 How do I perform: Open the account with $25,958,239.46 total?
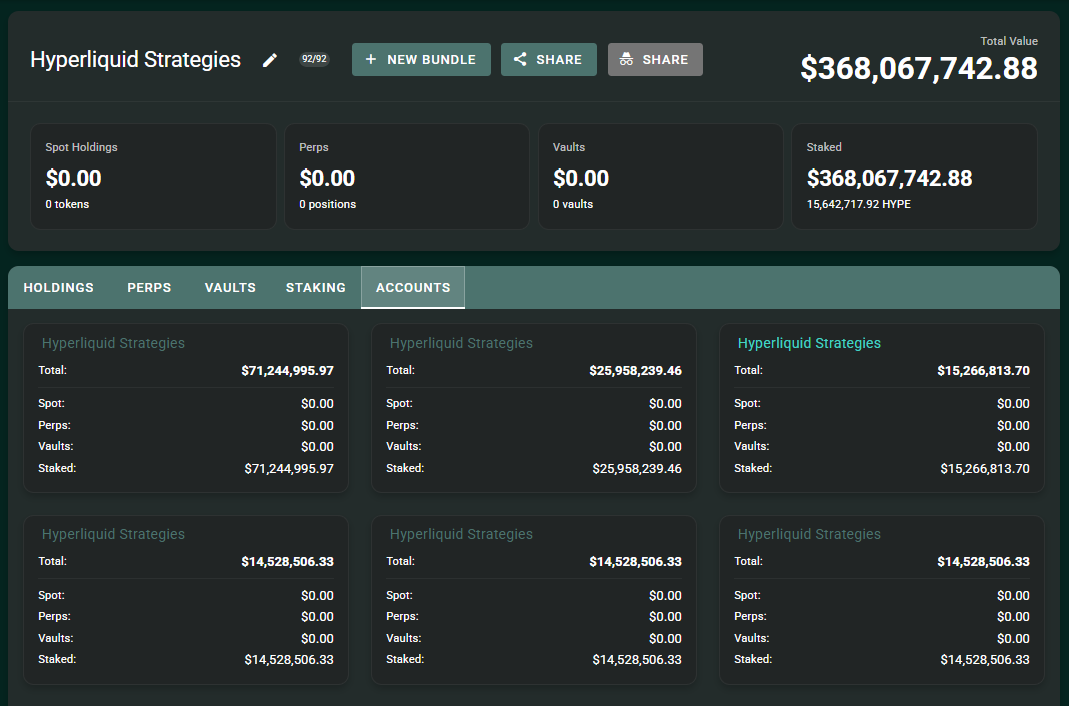click(462, 343)
